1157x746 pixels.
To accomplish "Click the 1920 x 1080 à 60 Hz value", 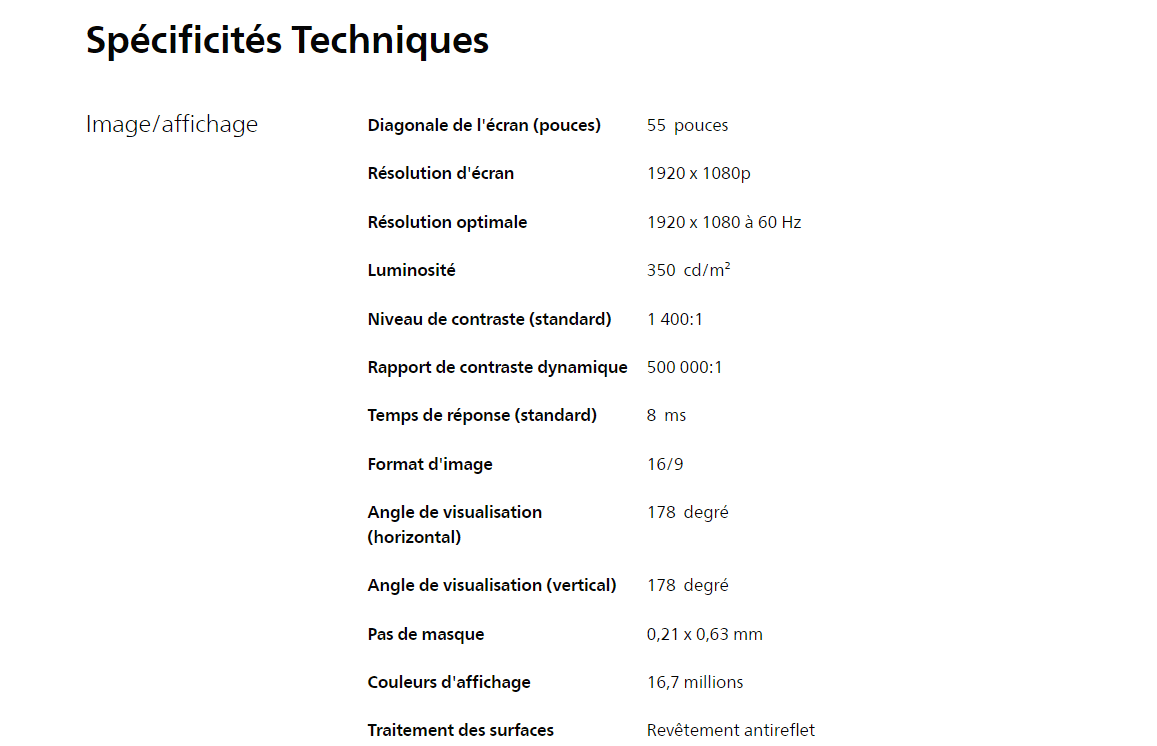I will (724, 222).
